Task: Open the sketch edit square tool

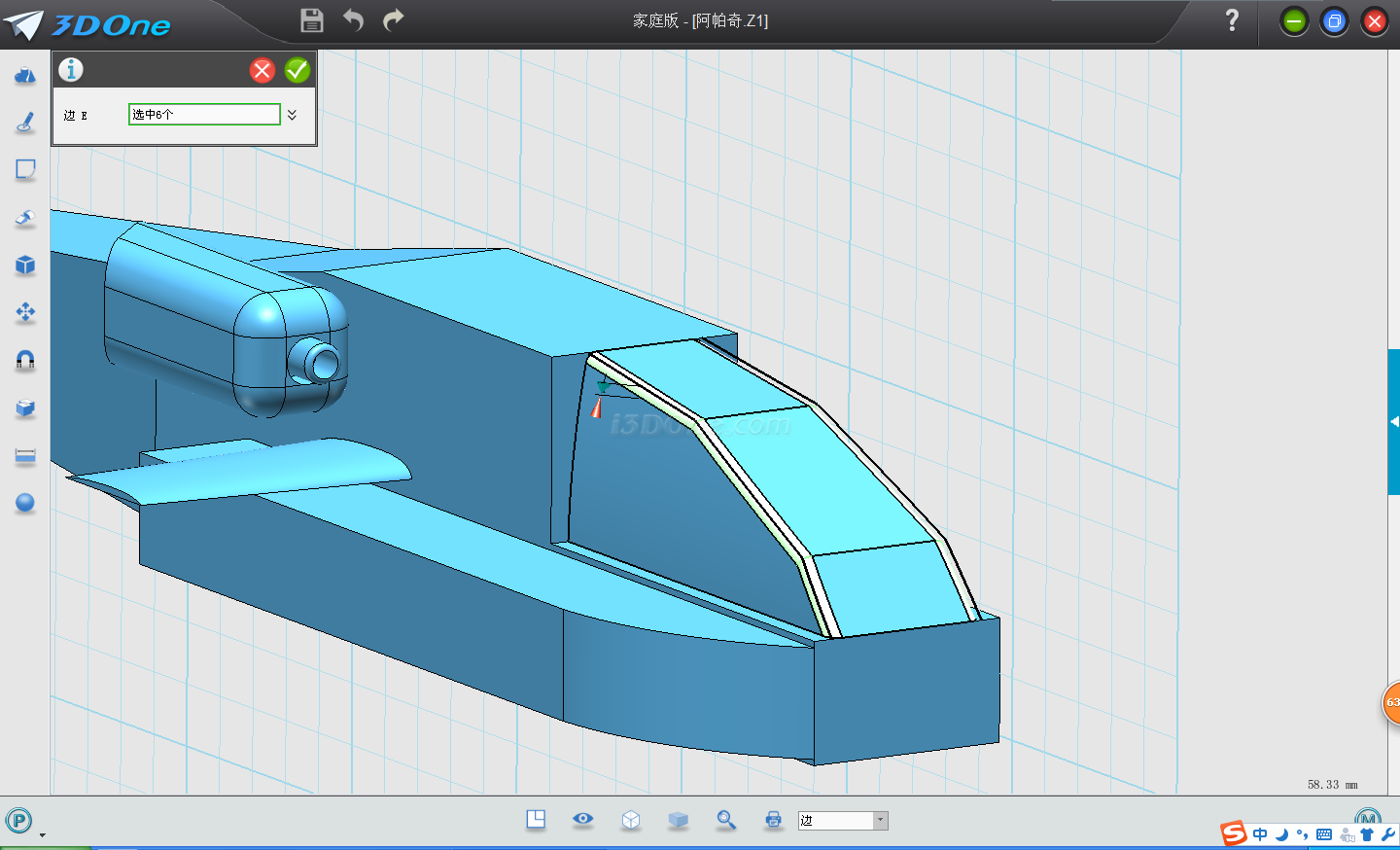Action: (x=25, y=170)
